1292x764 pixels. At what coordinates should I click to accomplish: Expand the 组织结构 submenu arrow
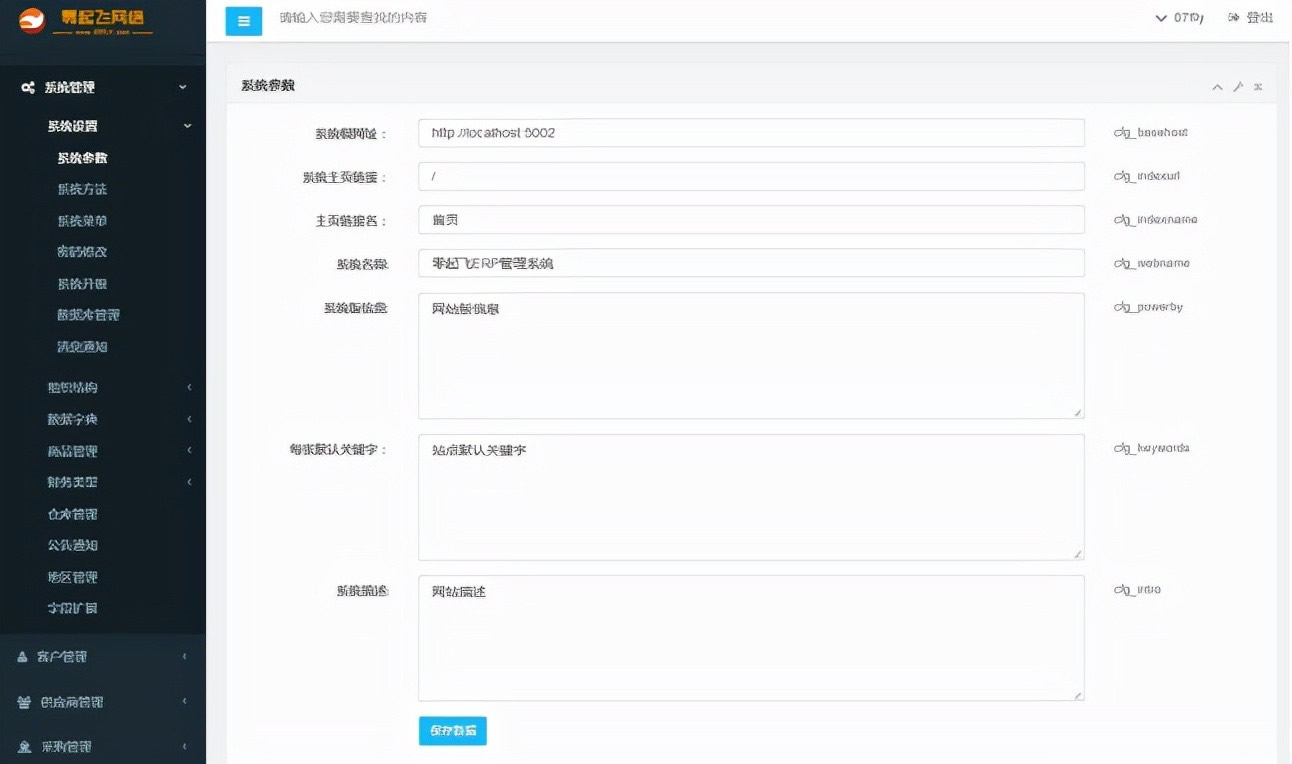click(189, 388)
